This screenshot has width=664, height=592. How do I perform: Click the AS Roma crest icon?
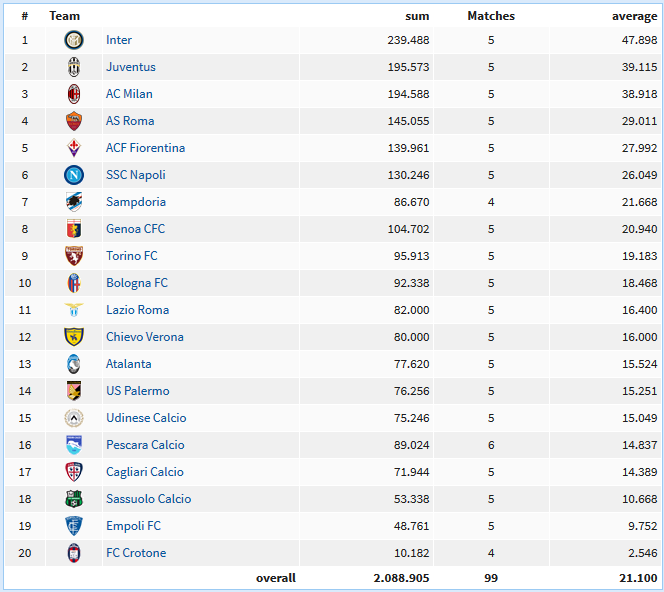(74, 121)
